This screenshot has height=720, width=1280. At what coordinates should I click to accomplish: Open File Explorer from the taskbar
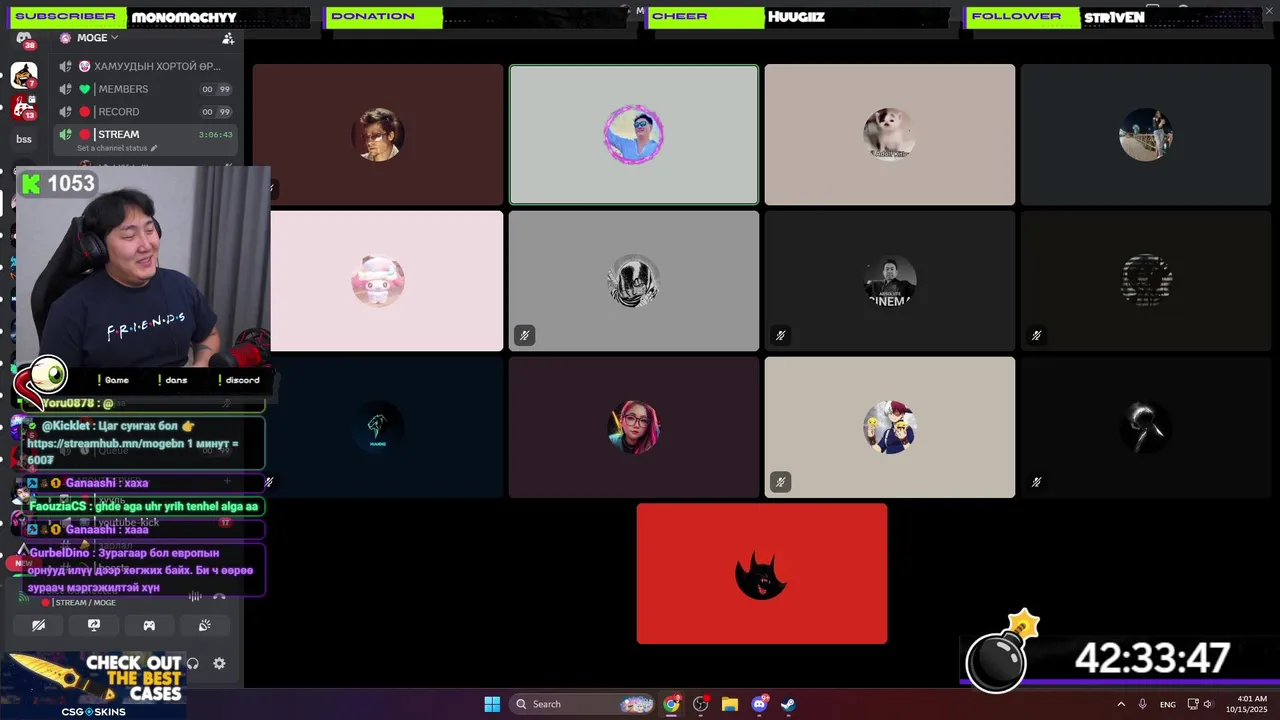[x=730, y=704]
